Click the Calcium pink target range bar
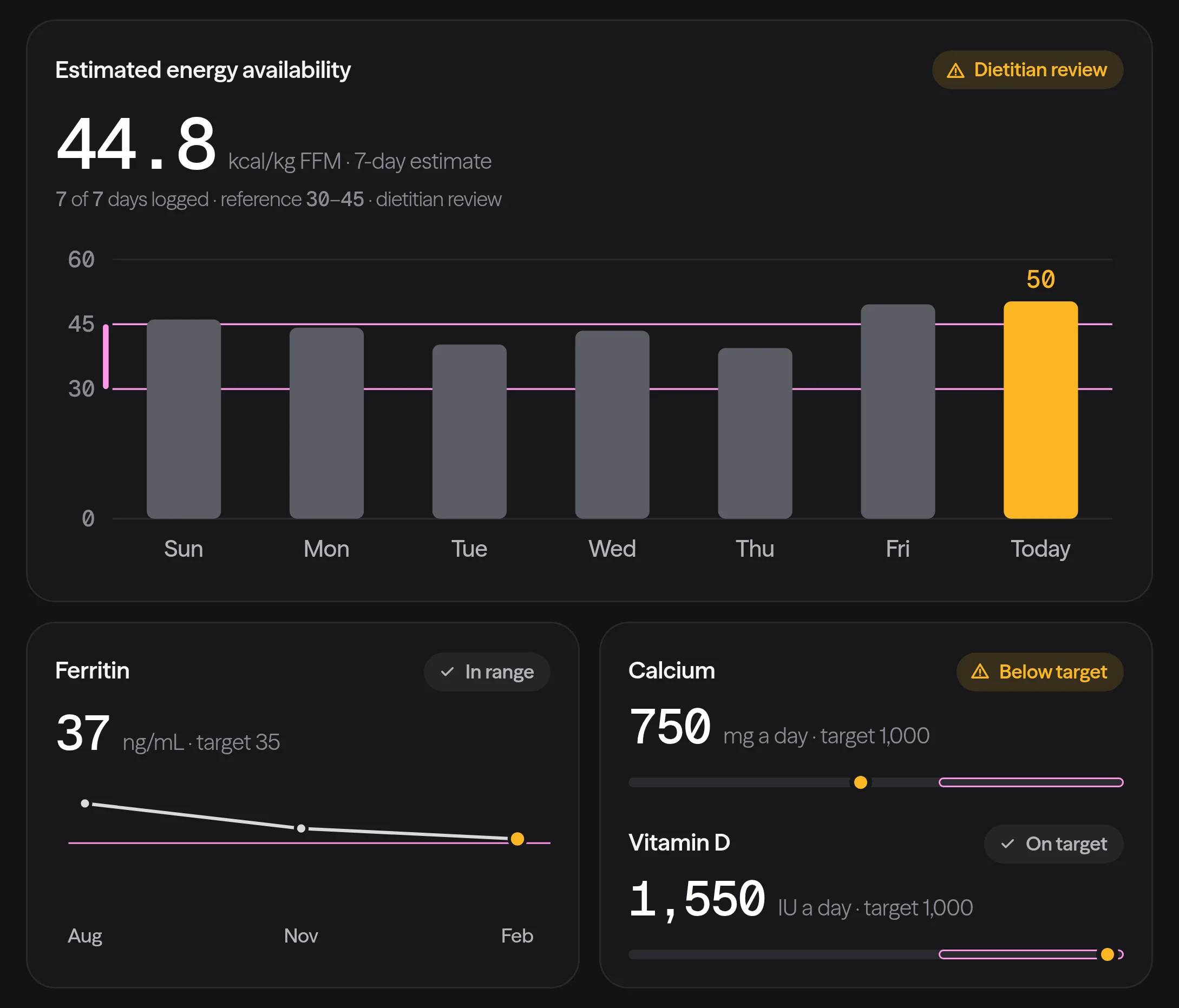Viewport: 1179px width, 1008px height. pyautogui.click(x=1031, y=782)
